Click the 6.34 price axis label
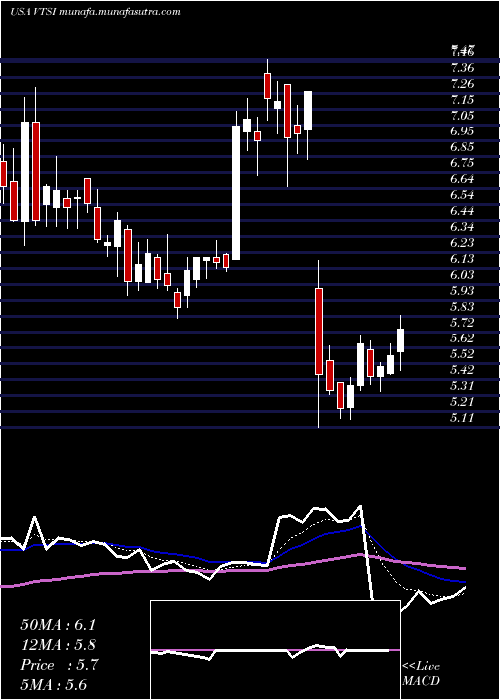 (x=462, y=227)
